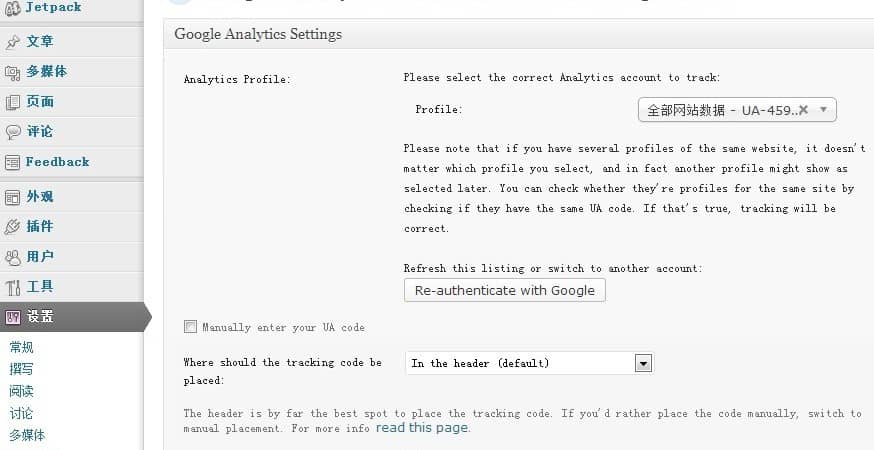Go to the 常规 settings submenu

click(21, 347)
